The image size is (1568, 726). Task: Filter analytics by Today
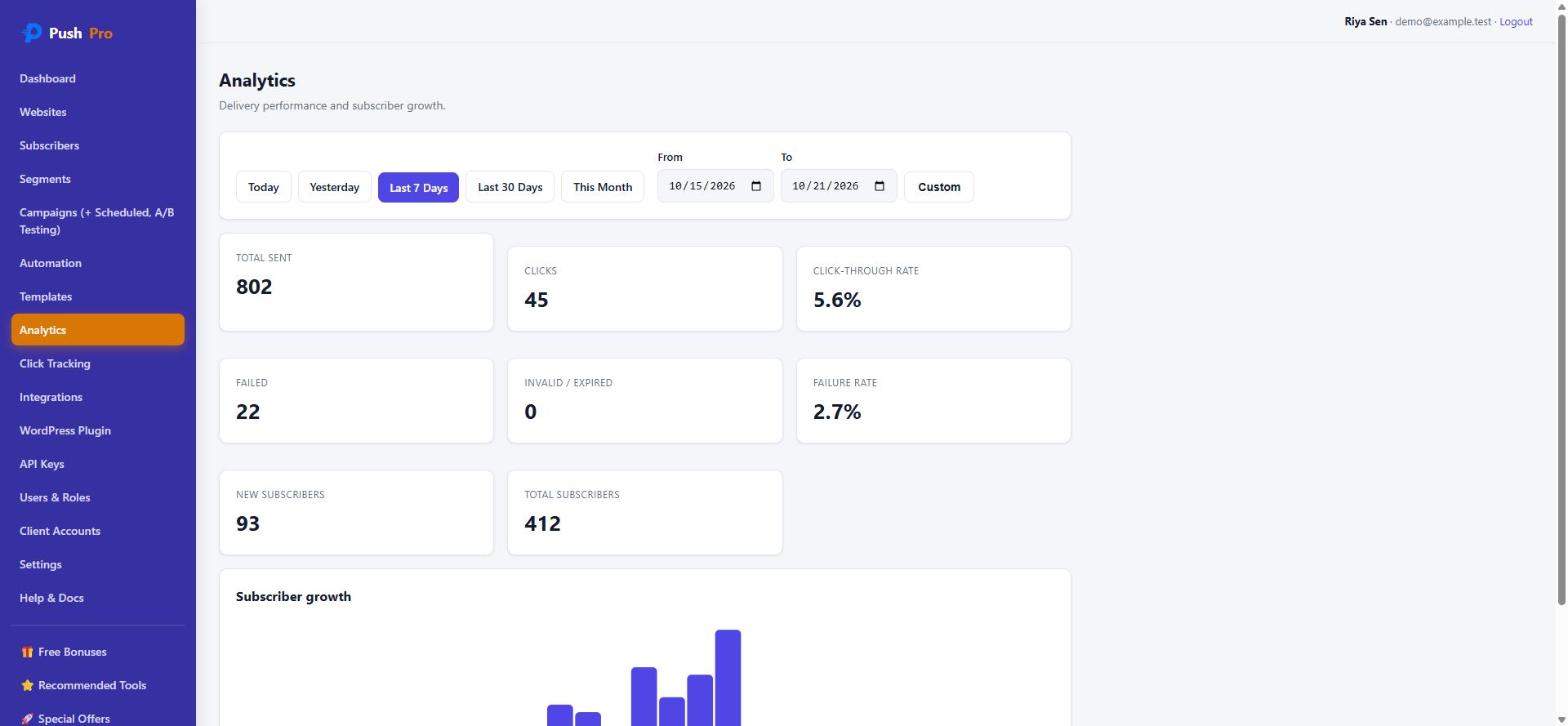pyautogui.click(x=264, y=187)
